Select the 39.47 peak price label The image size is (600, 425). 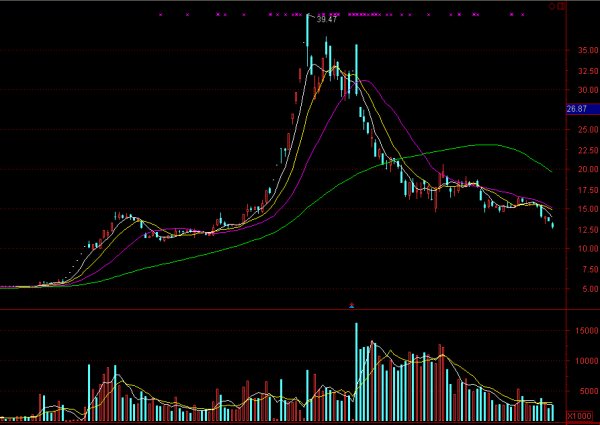pyautogui.click(x=326, y=18)
